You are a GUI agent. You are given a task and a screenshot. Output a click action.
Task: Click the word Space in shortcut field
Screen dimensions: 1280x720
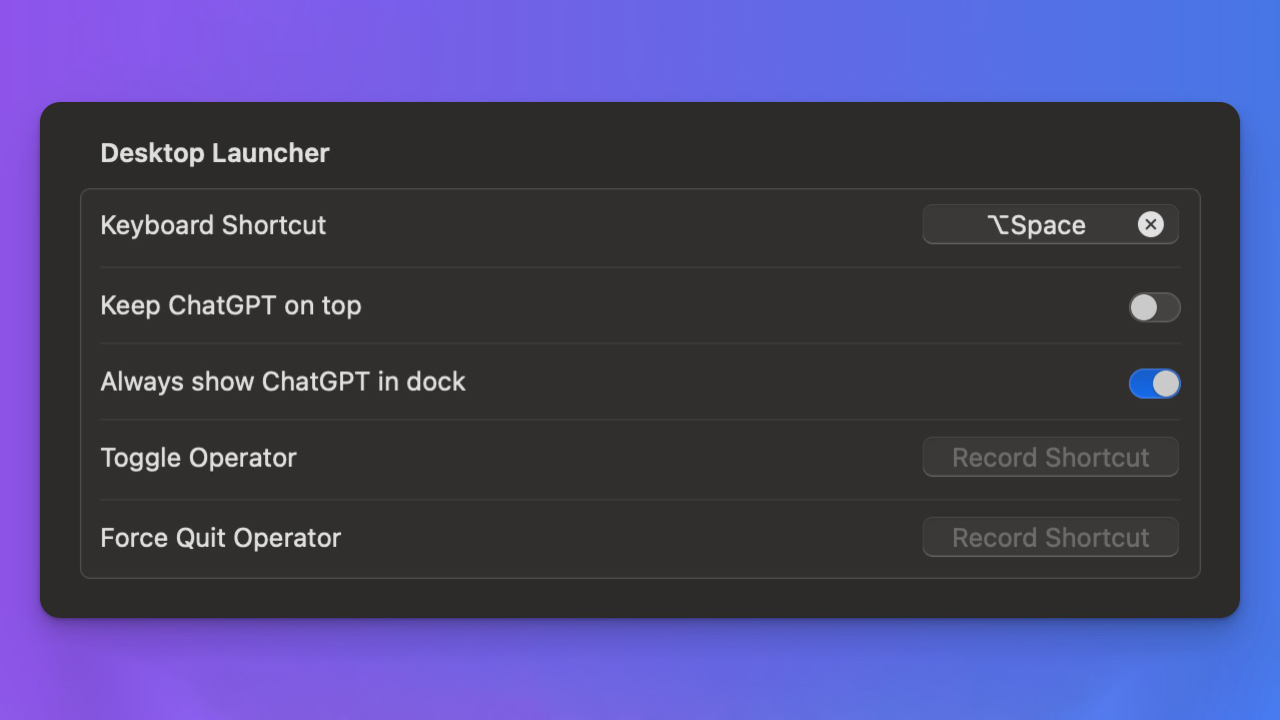1048,225
